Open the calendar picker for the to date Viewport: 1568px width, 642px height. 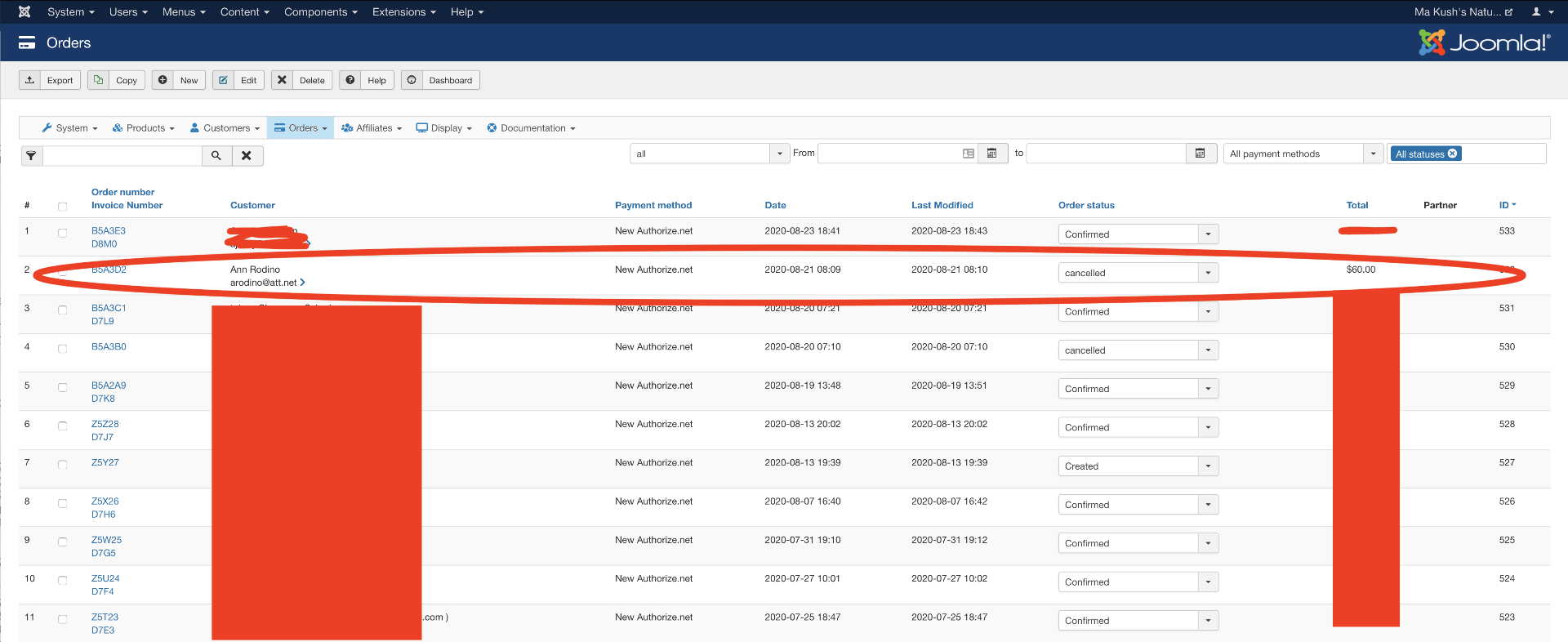[x=1200, y=154]
